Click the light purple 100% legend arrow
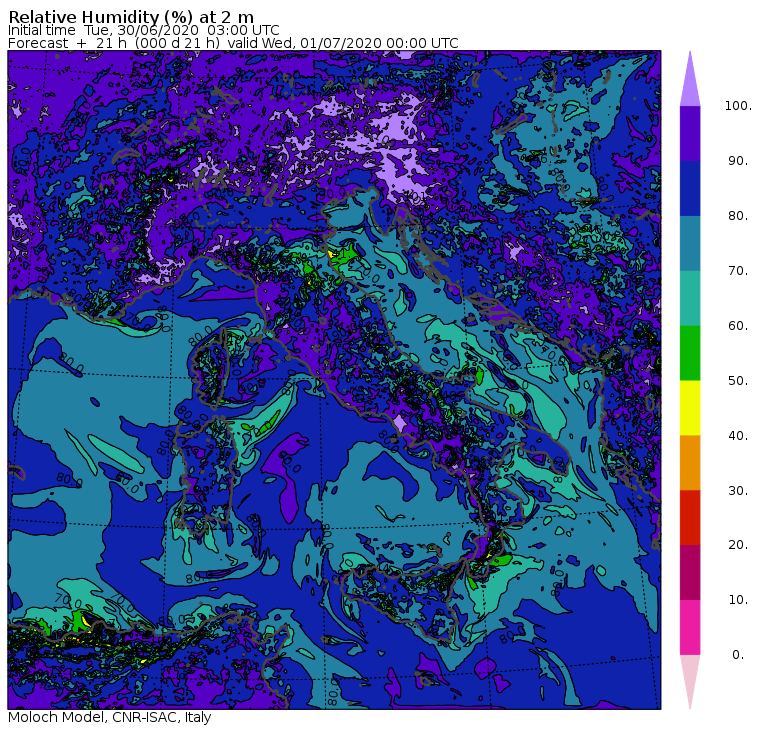The image size is (760, 731). point(690,79)
